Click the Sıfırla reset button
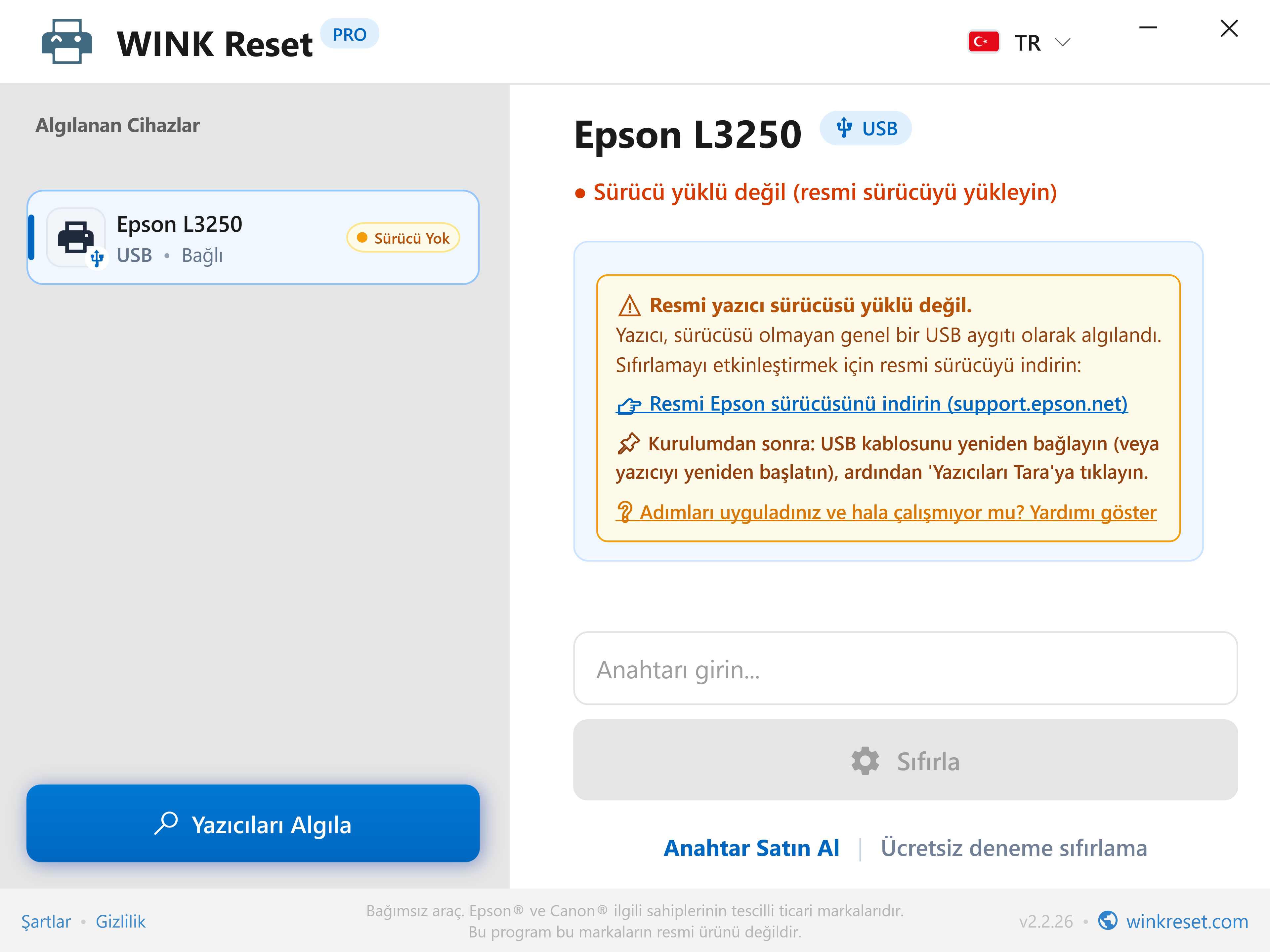This screenshot has height=952, width=1270. pyautogui.click(x=906, y=760)
